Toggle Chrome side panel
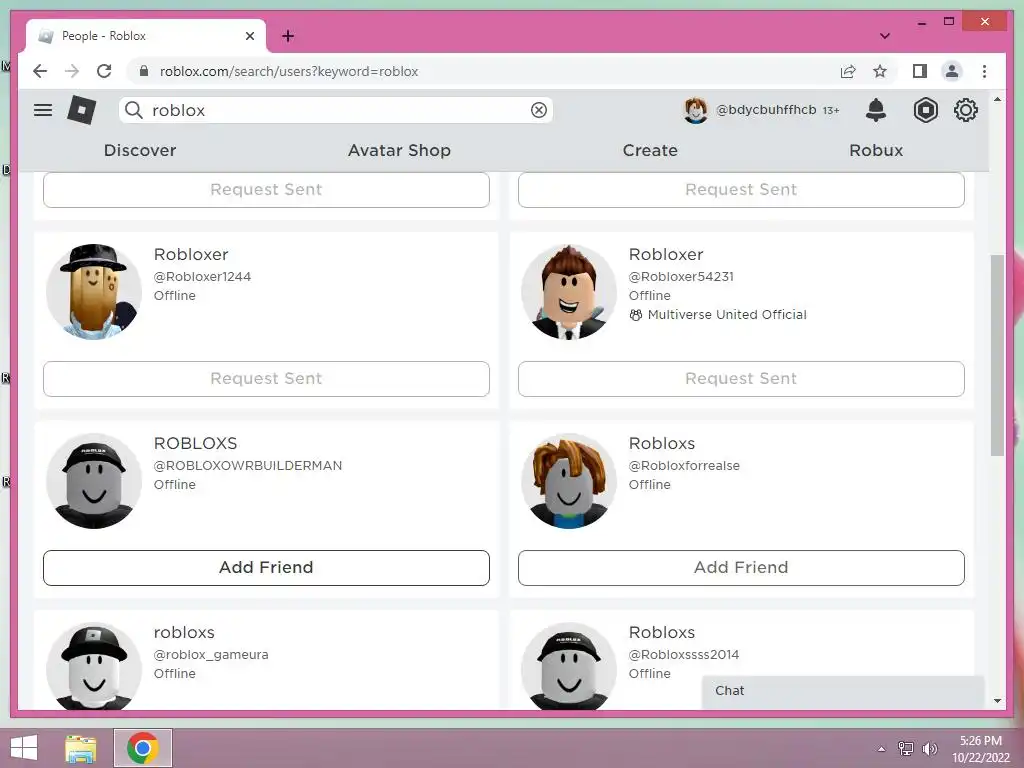Viewport: 1024px width, 768px height. click(920, 71)
